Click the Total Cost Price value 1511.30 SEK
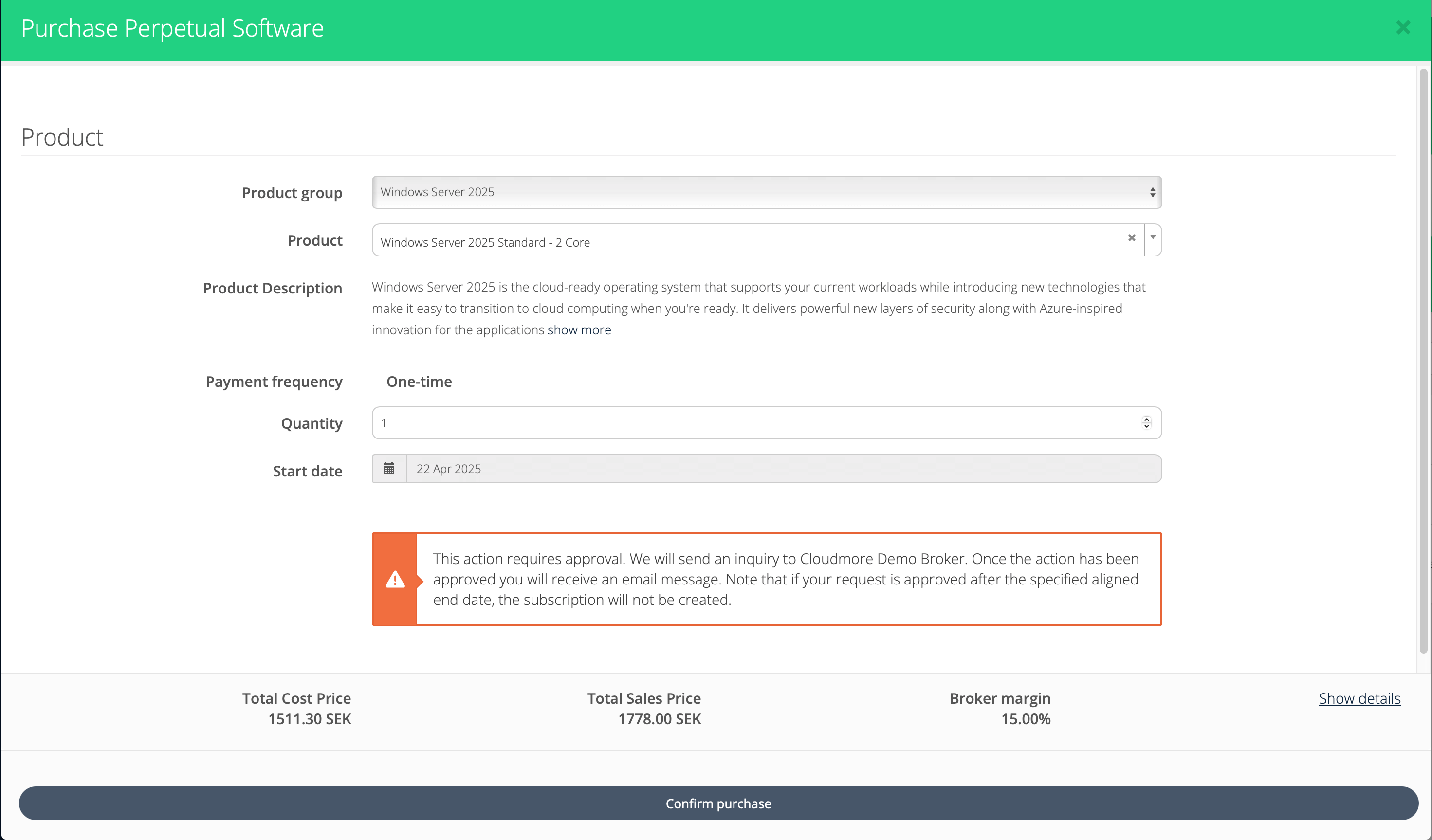The height and width of the screenshot is (840, 1432). click(310, 719)
